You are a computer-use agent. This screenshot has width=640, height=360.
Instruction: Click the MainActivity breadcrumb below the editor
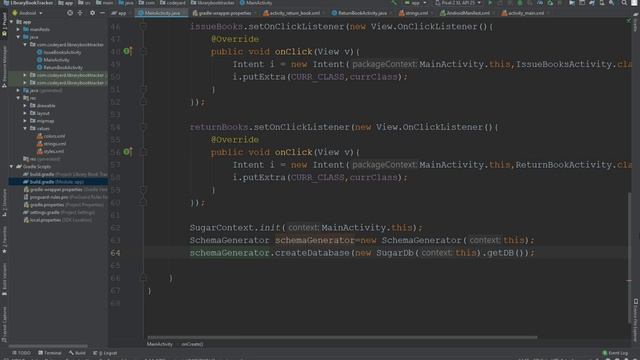160,344
